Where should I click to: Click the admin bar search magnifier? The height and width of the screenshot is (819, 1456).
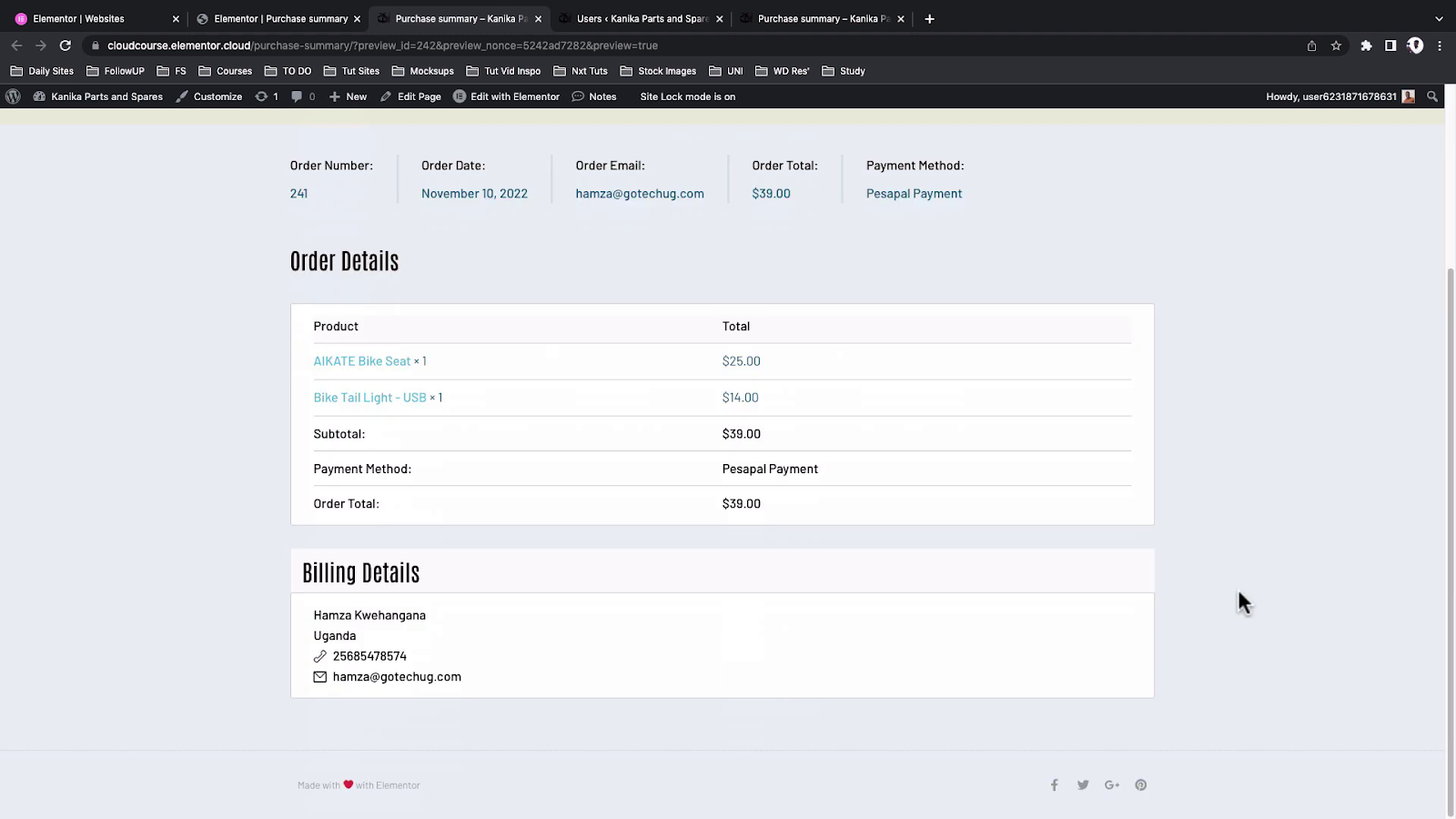[1432, 96]
